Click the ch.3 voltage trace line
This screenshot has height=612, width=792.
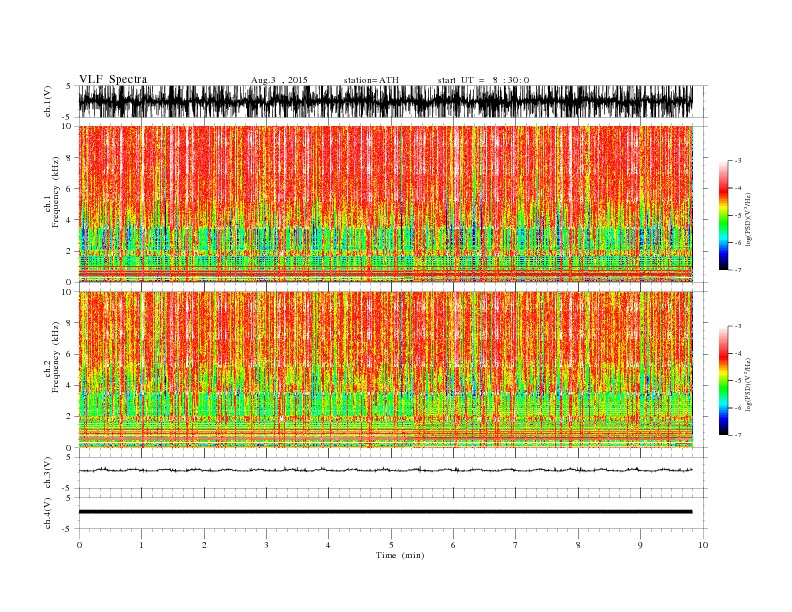pyautogui.click(x=385, y=470)
